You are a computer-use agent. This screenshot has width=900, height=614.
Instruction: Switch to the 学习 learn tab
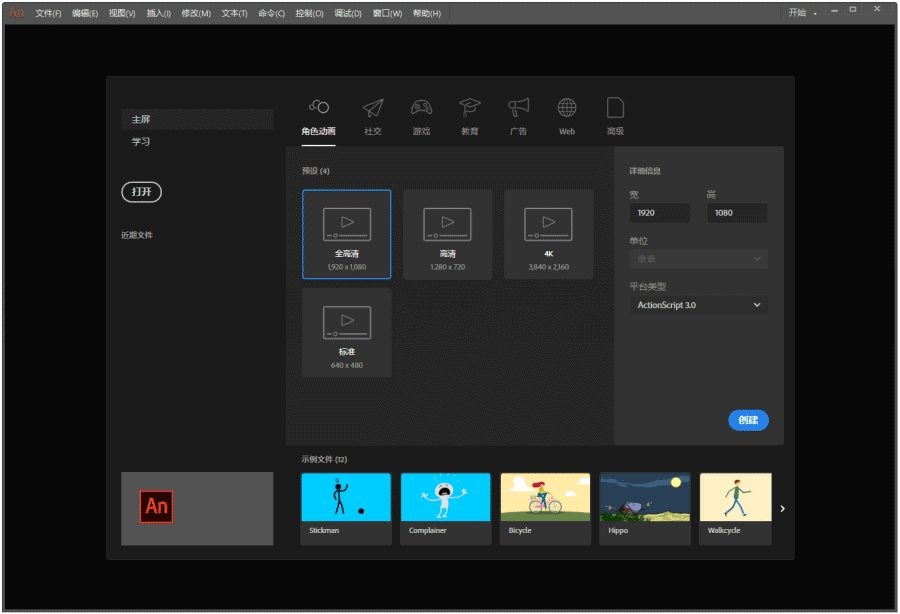coord(140,141)
